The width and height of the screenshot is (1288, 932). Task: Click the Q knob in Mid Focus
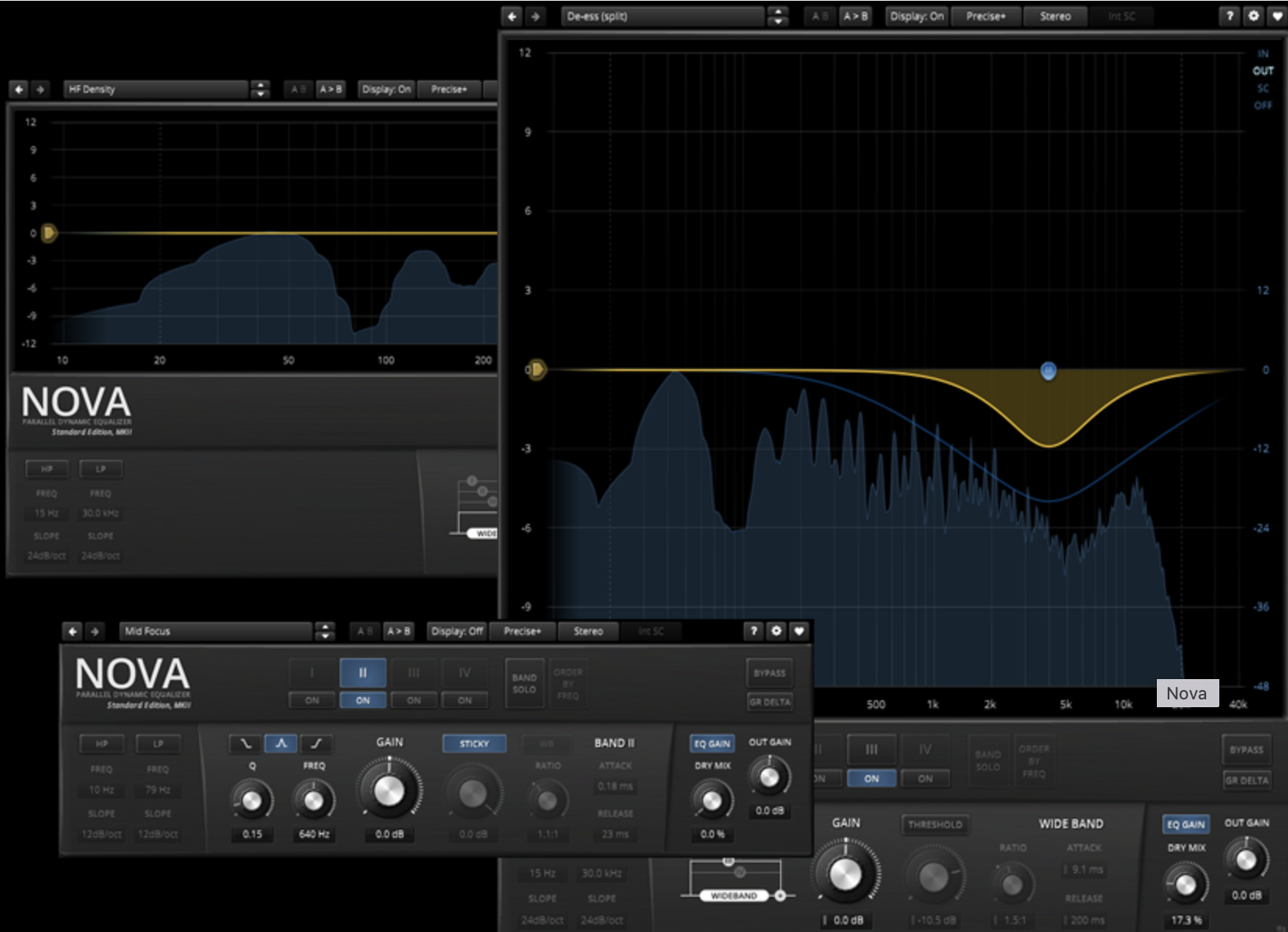(x=252, y=800)
